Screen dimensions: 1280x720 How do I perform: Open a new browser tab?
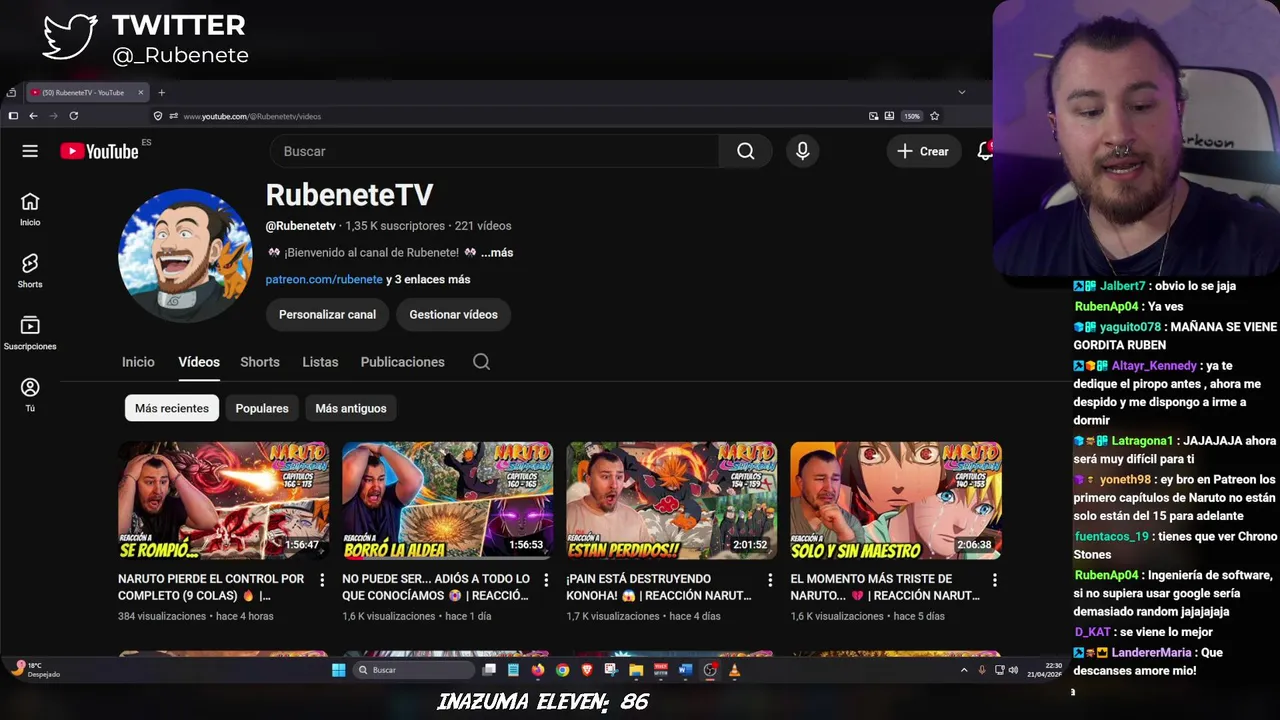tap(161, 92)
